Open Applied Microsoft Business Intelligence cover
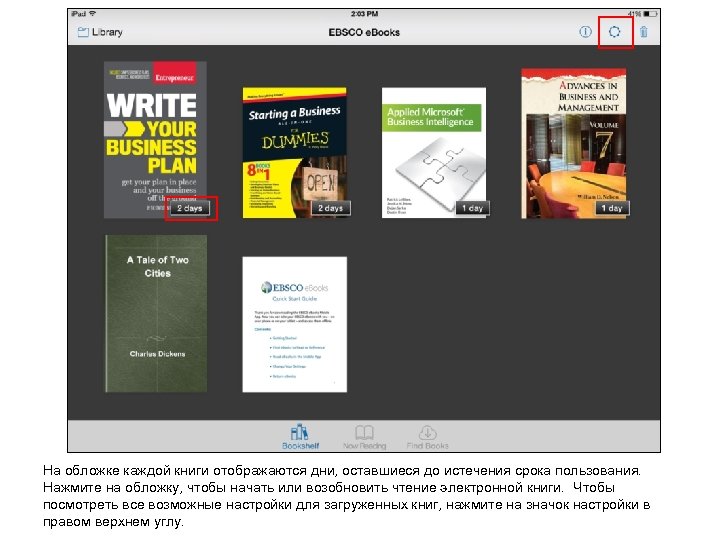This screenshot has width=720, height=540. pyautogui.click(x=434, y=152)
